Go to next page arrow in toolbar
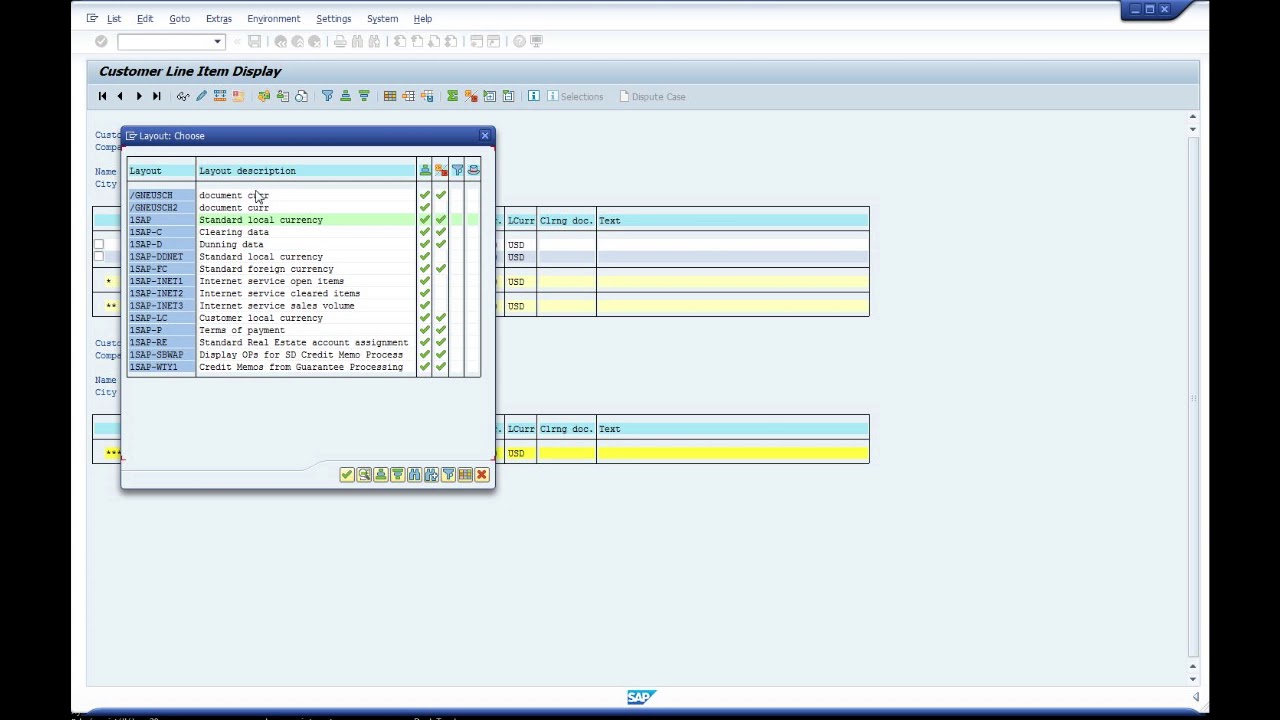The width and height of the screenshot is (1280, 720). 138,96
